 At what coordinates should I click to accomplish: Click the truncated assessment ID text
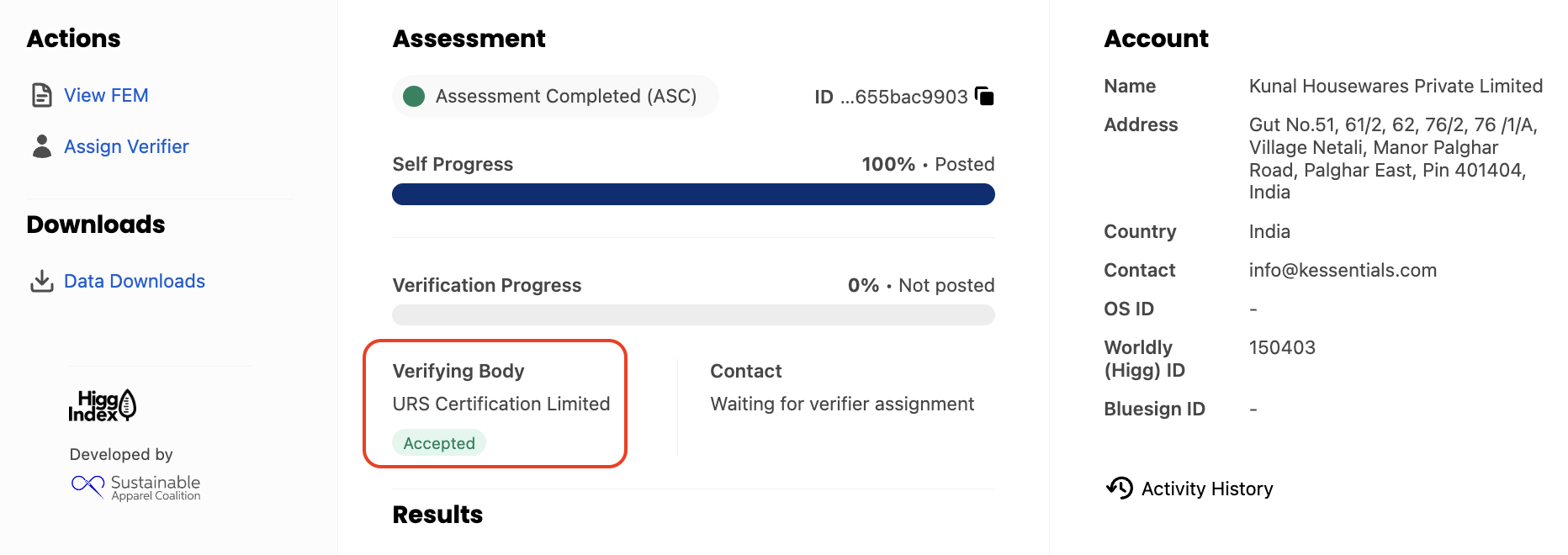(x=903, y=97)
